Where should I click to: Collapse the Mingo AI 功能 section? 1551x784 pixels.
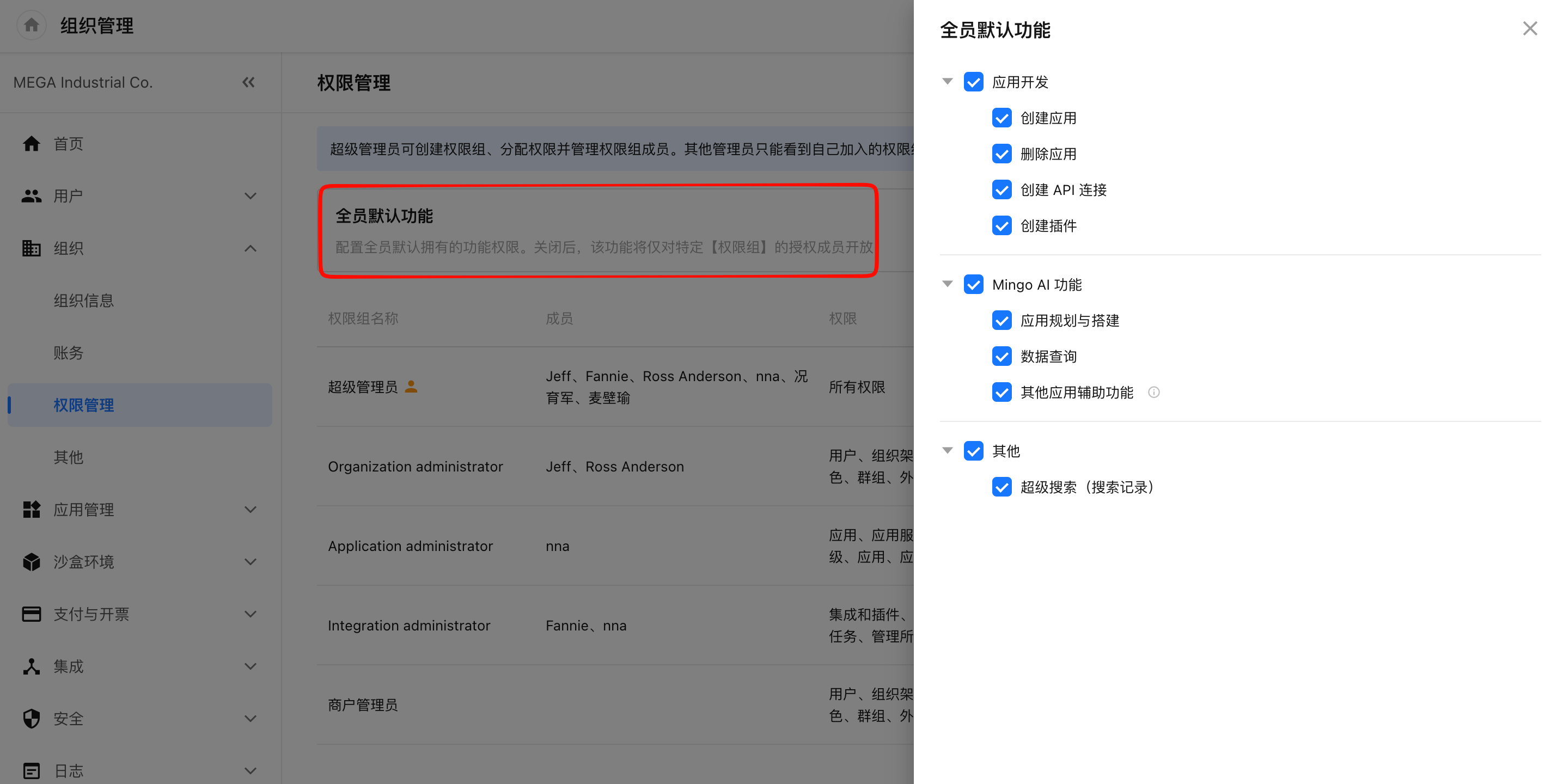[948, 284]
